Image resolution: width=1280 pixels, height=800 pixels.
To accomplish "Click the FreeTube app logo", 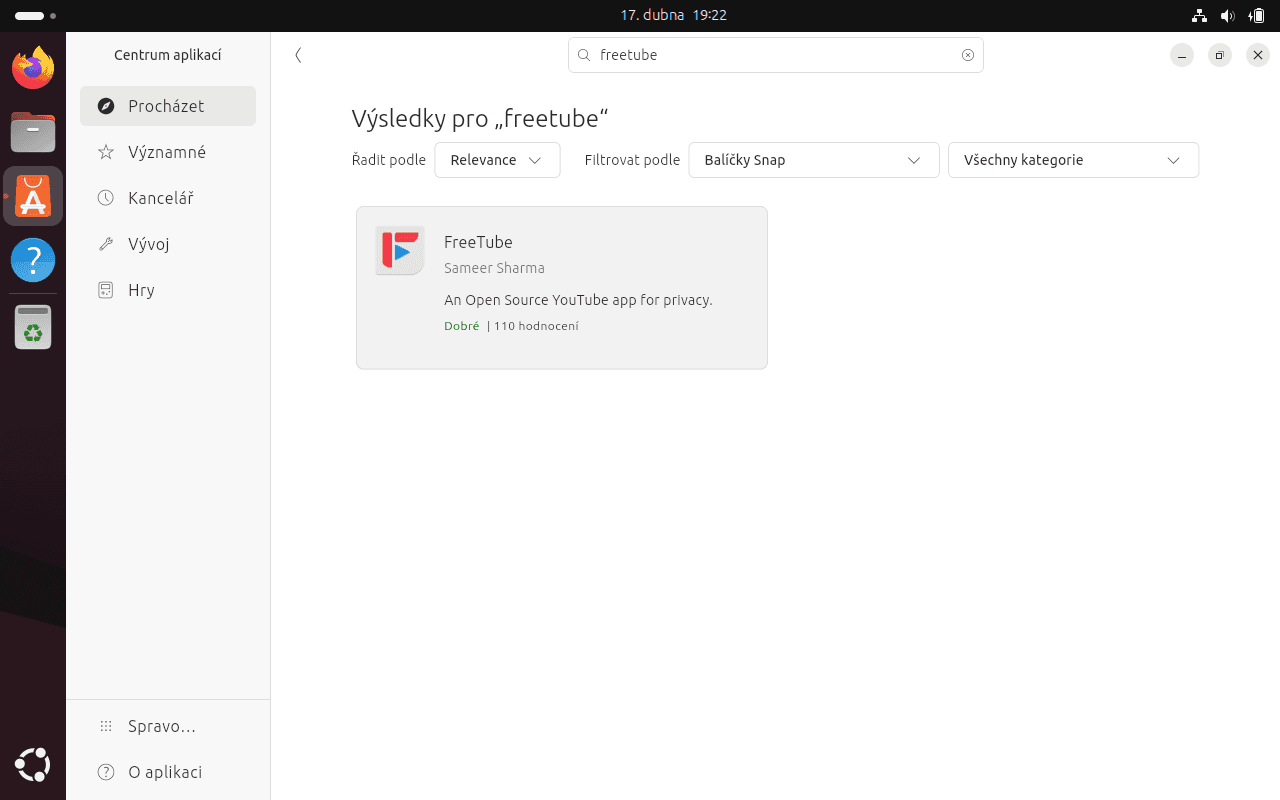I will coord(400,250).
